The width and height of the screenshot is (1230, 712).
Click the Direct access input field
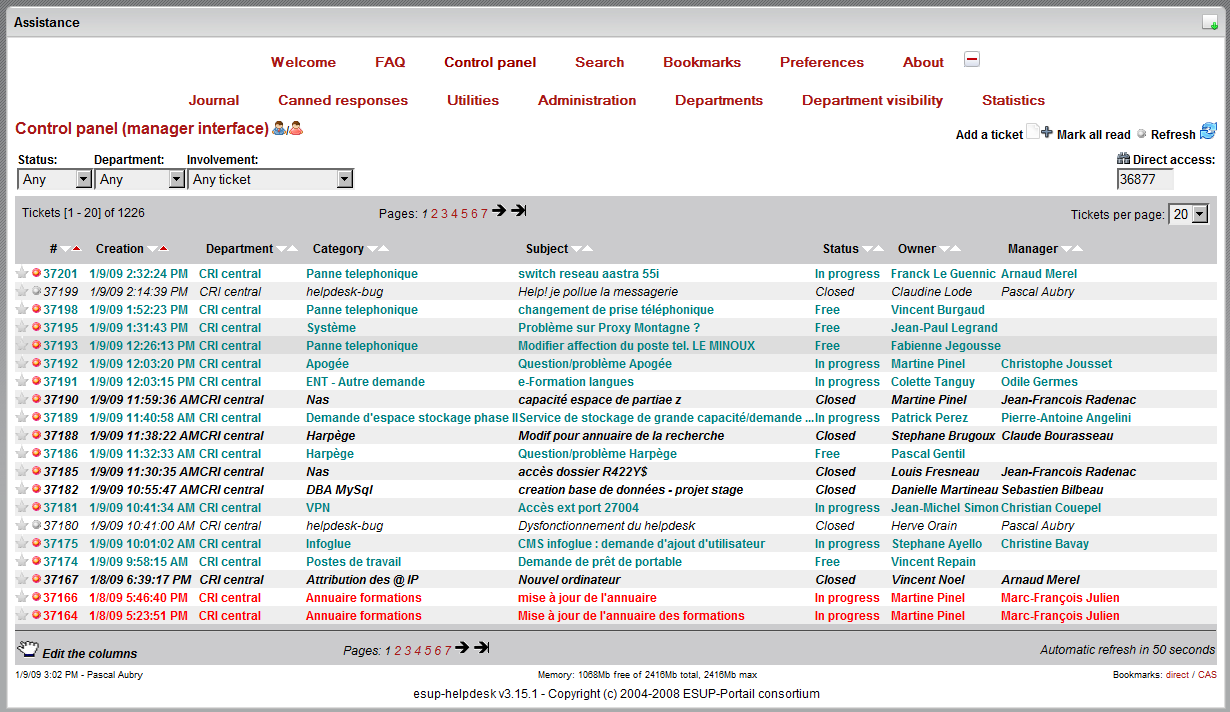pos(1144,180)
